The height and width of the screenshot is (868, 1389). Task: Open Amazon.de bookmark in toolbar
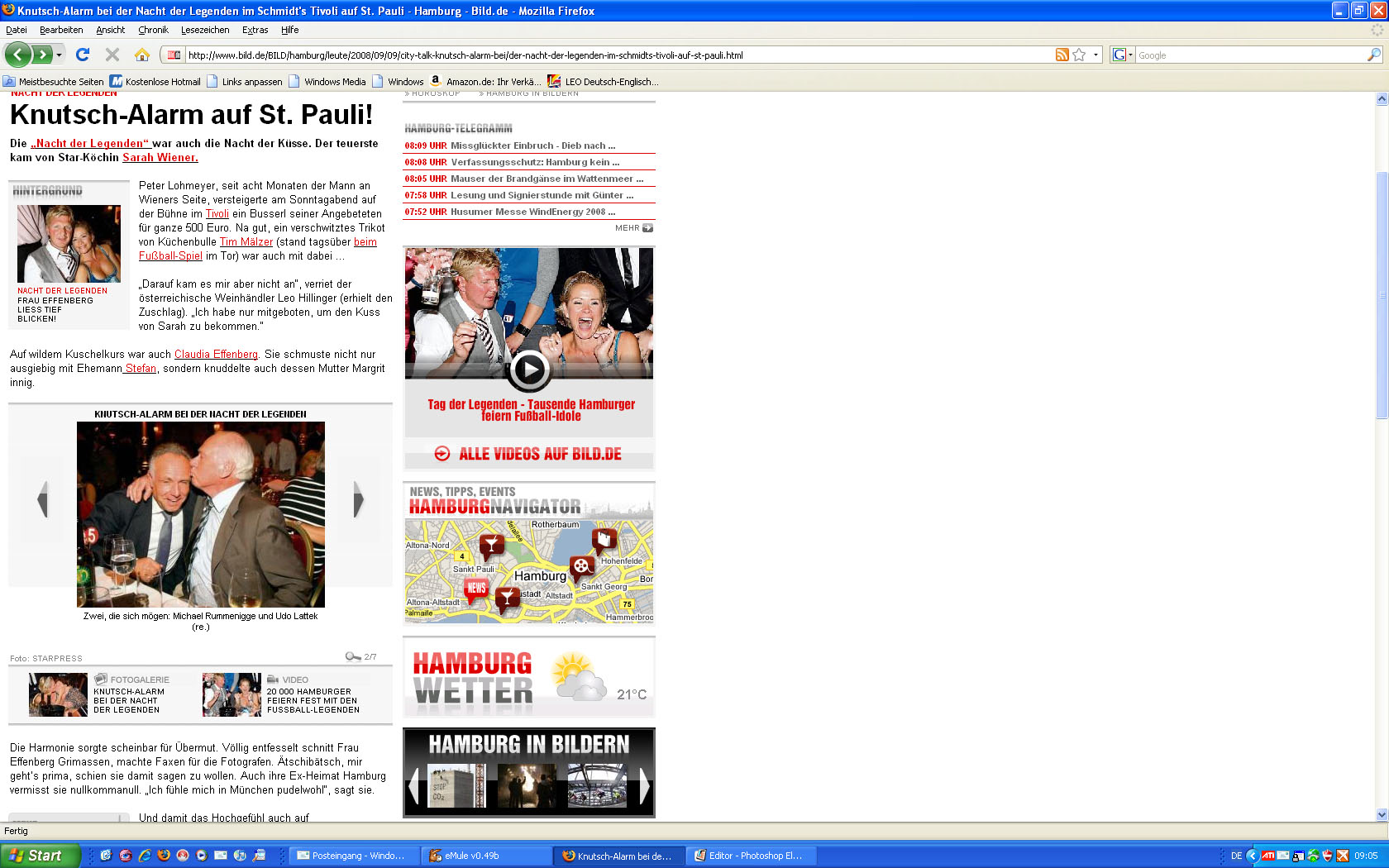(x=485, y=81)
